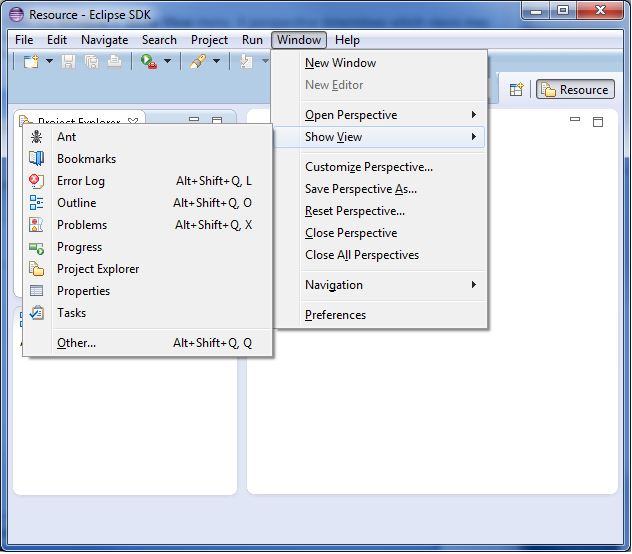Maximize the editor area panel
The height and width of the screenshot is (554, 632).
[598, 121]
